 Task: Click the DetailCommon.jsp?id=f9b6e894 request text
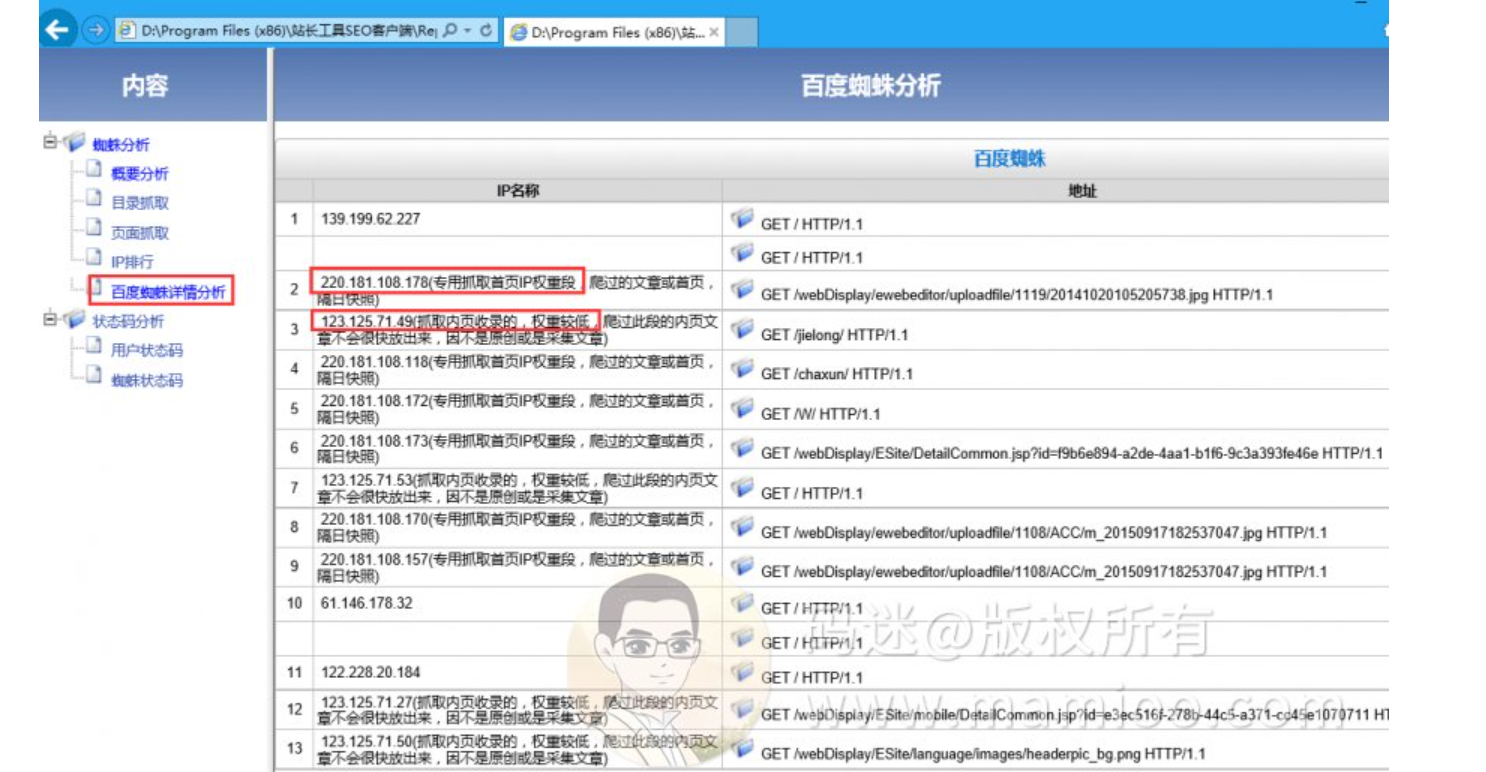coord(1072,453)
